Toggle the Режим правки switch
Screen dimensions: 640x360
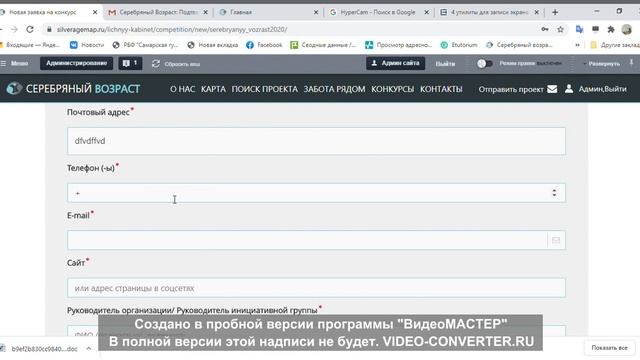click(x=484, y=64)
